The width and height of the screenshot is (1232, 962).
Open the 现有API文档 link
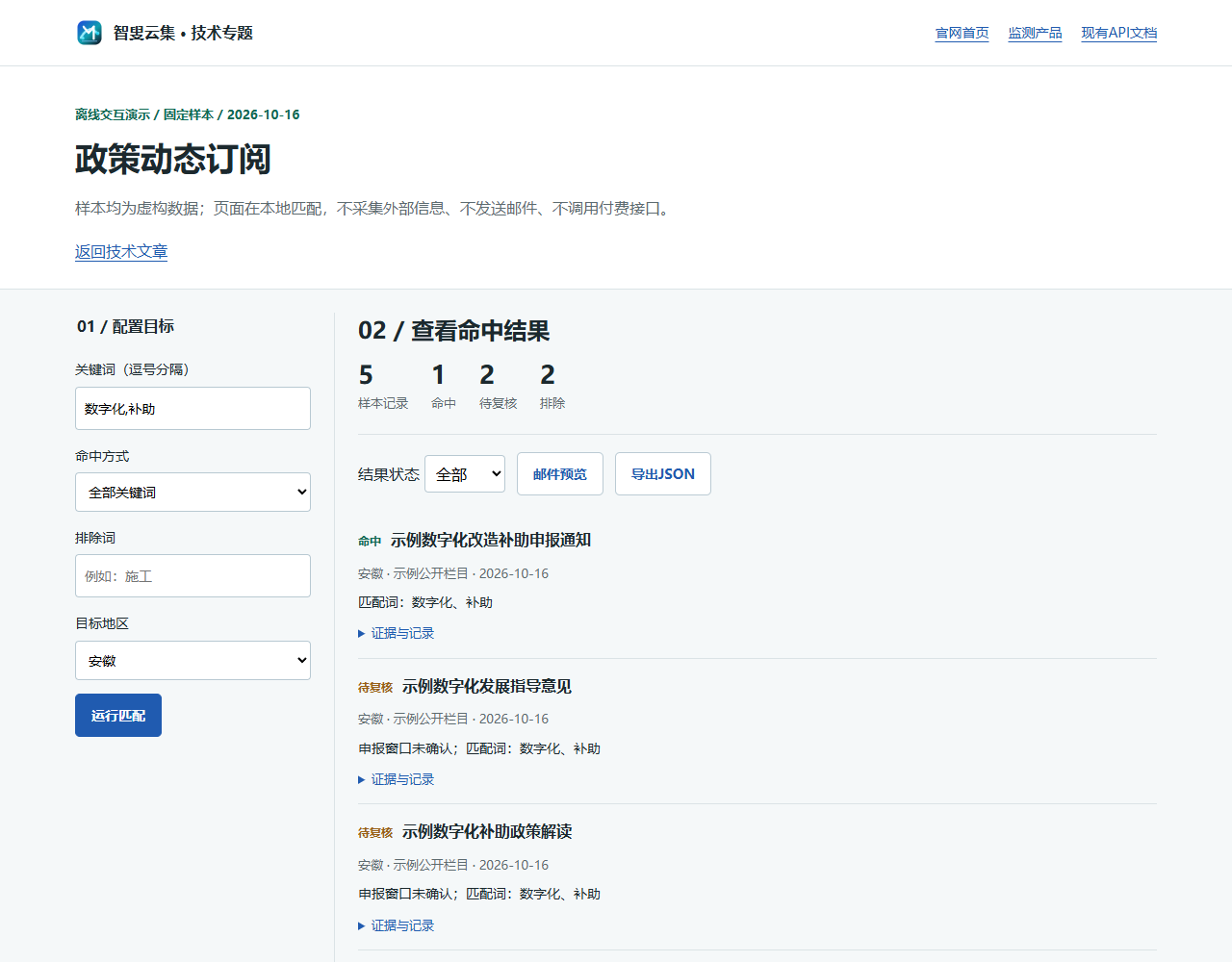tap(1118, 33)
